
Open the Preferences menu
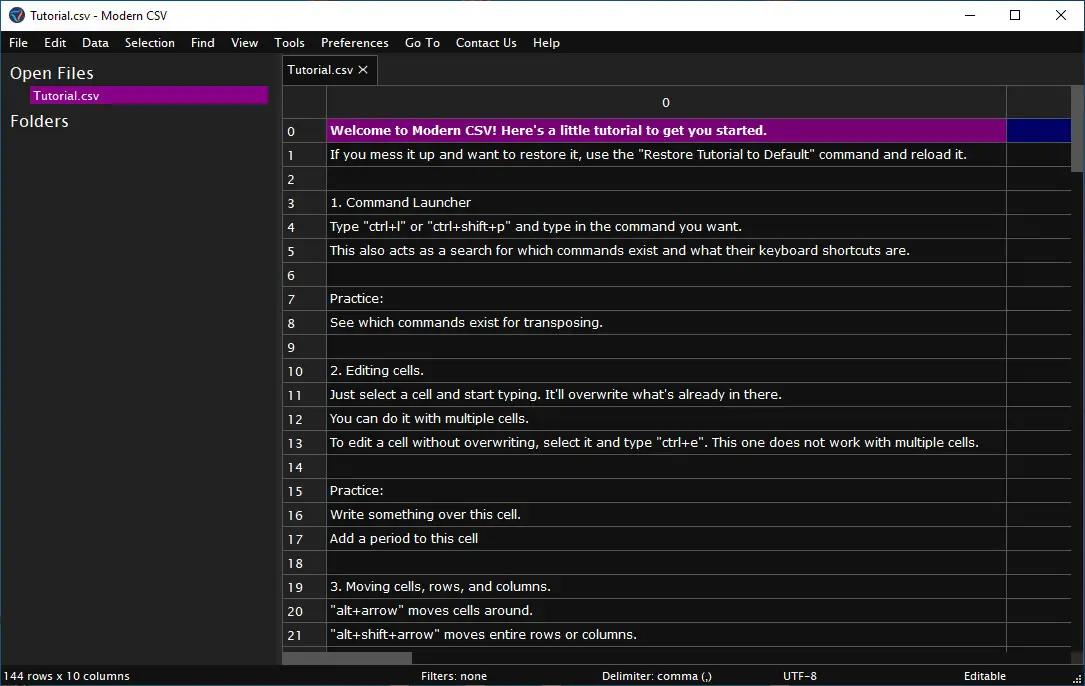[x=354, y=43]
